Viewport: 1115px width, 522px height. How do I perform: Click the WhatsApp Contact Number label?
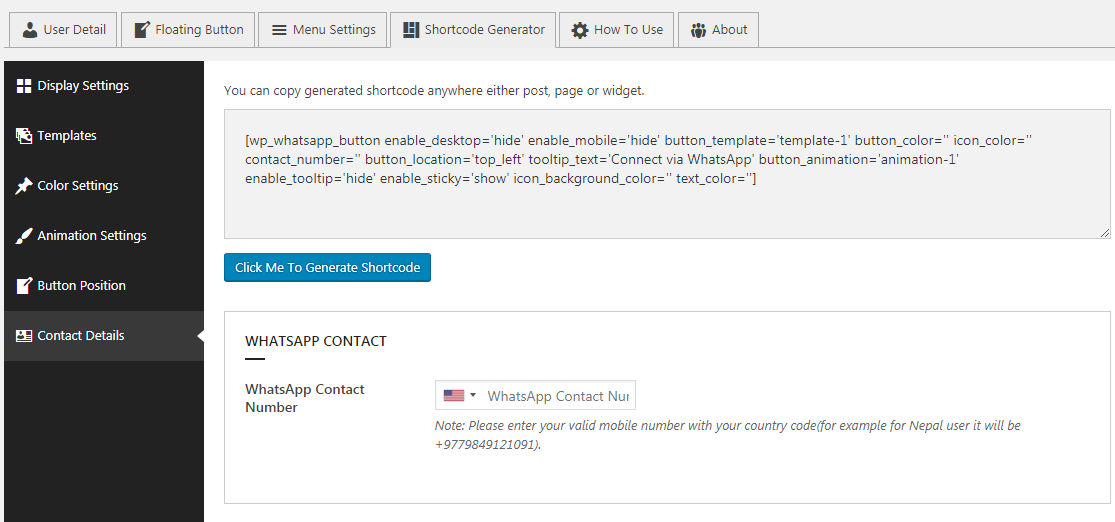coord(304,398)
